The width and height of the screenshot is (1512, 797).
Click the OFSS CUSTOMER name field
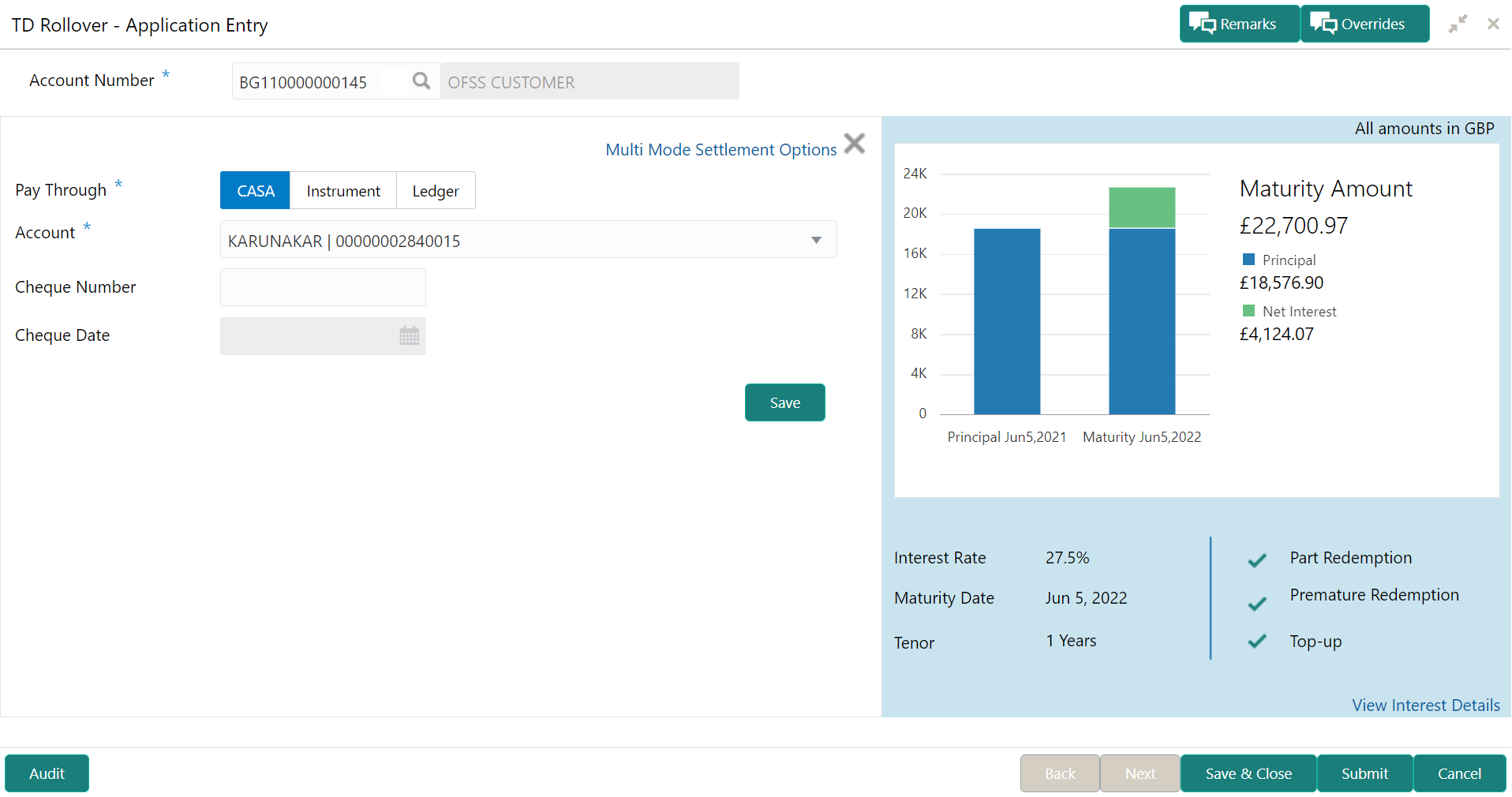[x=589, y=81]
